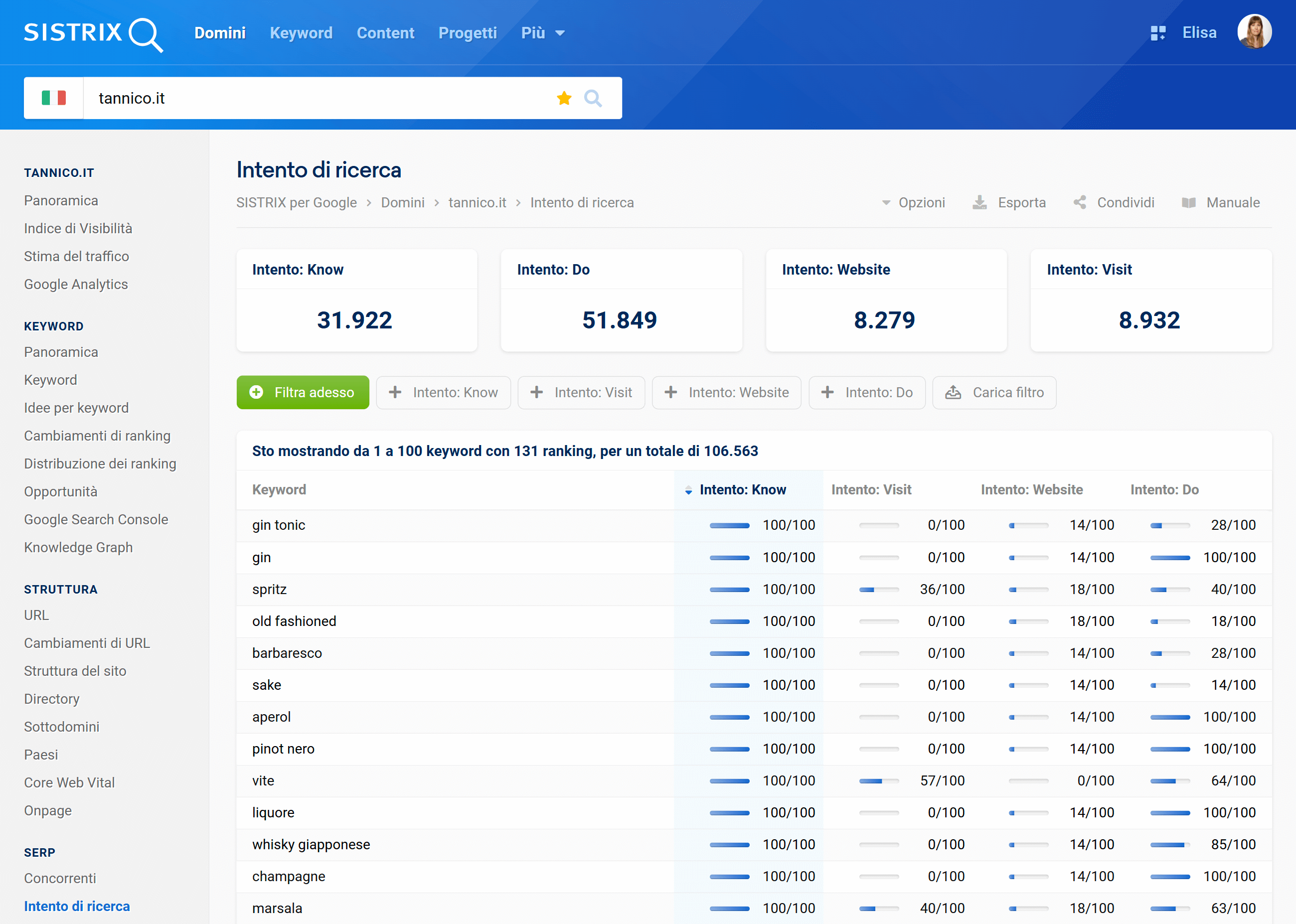Add the Intento: Know filter
The image size is (1296, 924).
[x=443, y=393]
